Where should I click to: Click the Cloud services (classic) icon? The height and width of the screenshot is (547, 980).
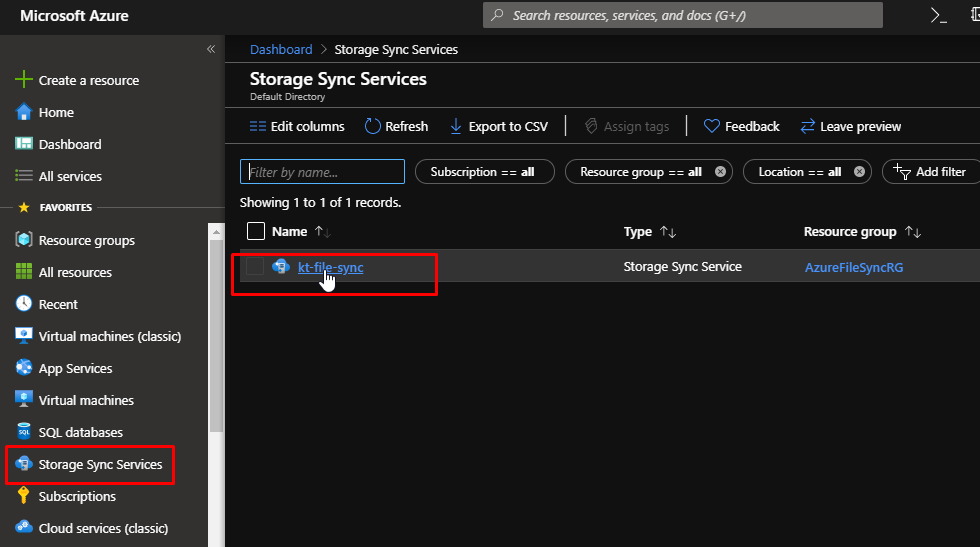click(24, 527)
